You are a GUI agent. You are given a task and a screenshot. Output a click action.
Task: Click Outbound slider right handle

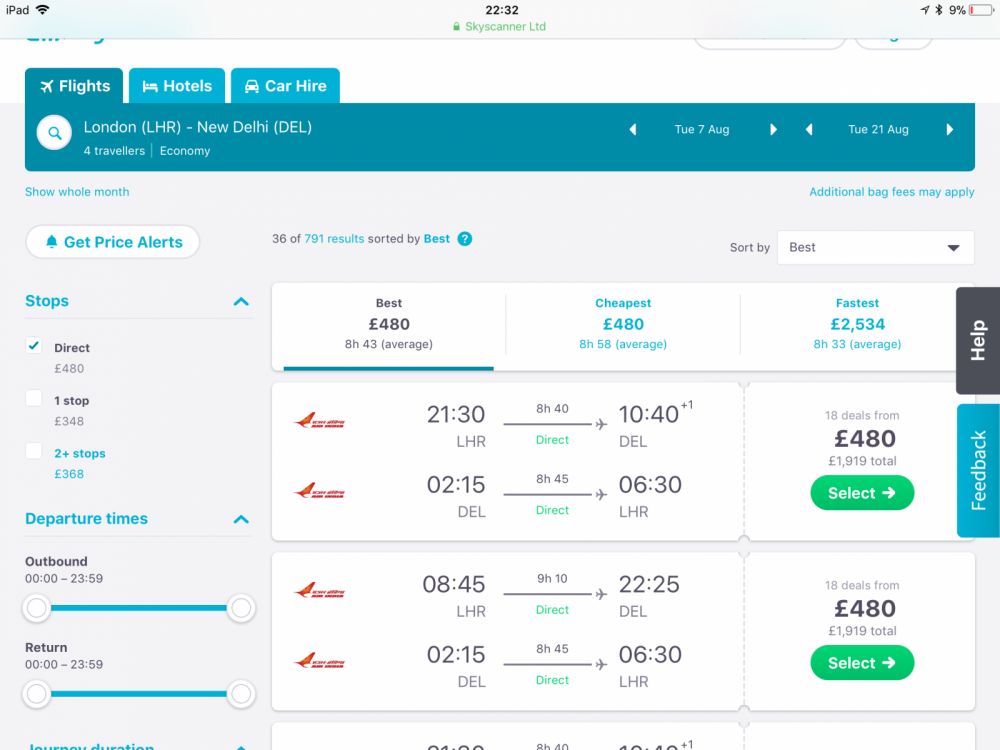click(241, 608)
